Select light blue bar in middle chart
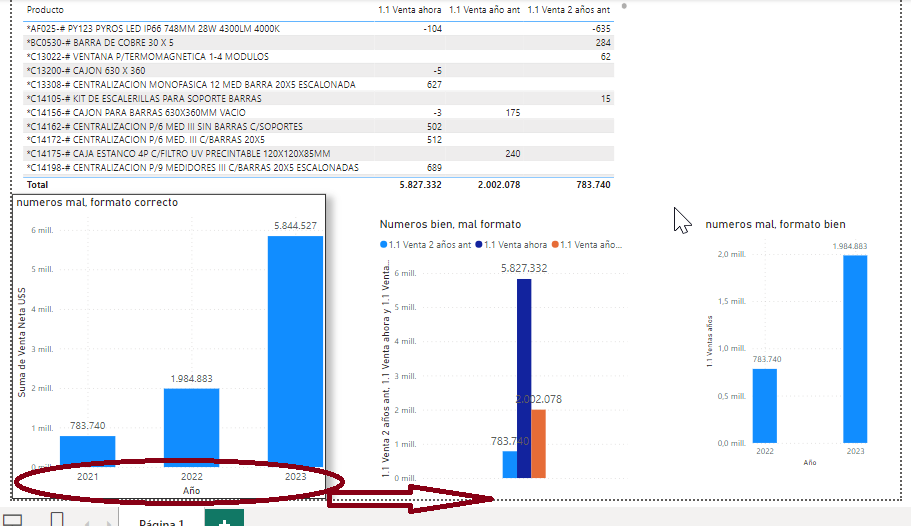Image resolution: width=911 pixels, height=526 pixels. click(x=510, y=464)
